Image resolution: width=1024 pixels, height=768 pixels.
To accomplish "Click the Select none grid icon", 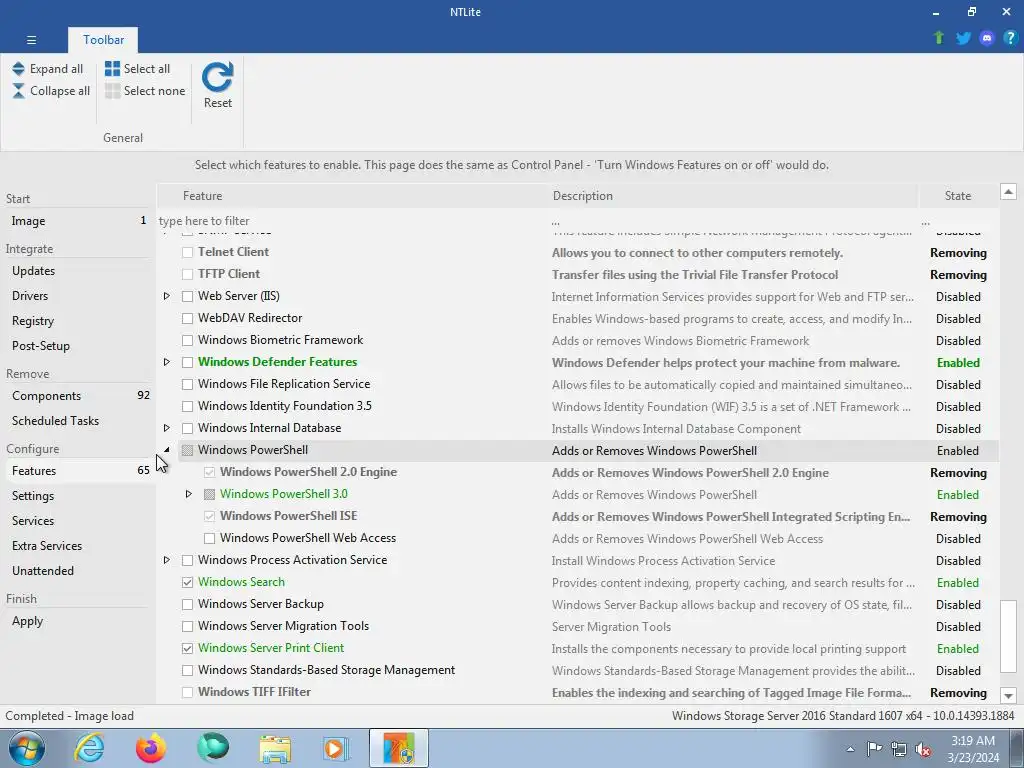I will (x=112, y=91).
